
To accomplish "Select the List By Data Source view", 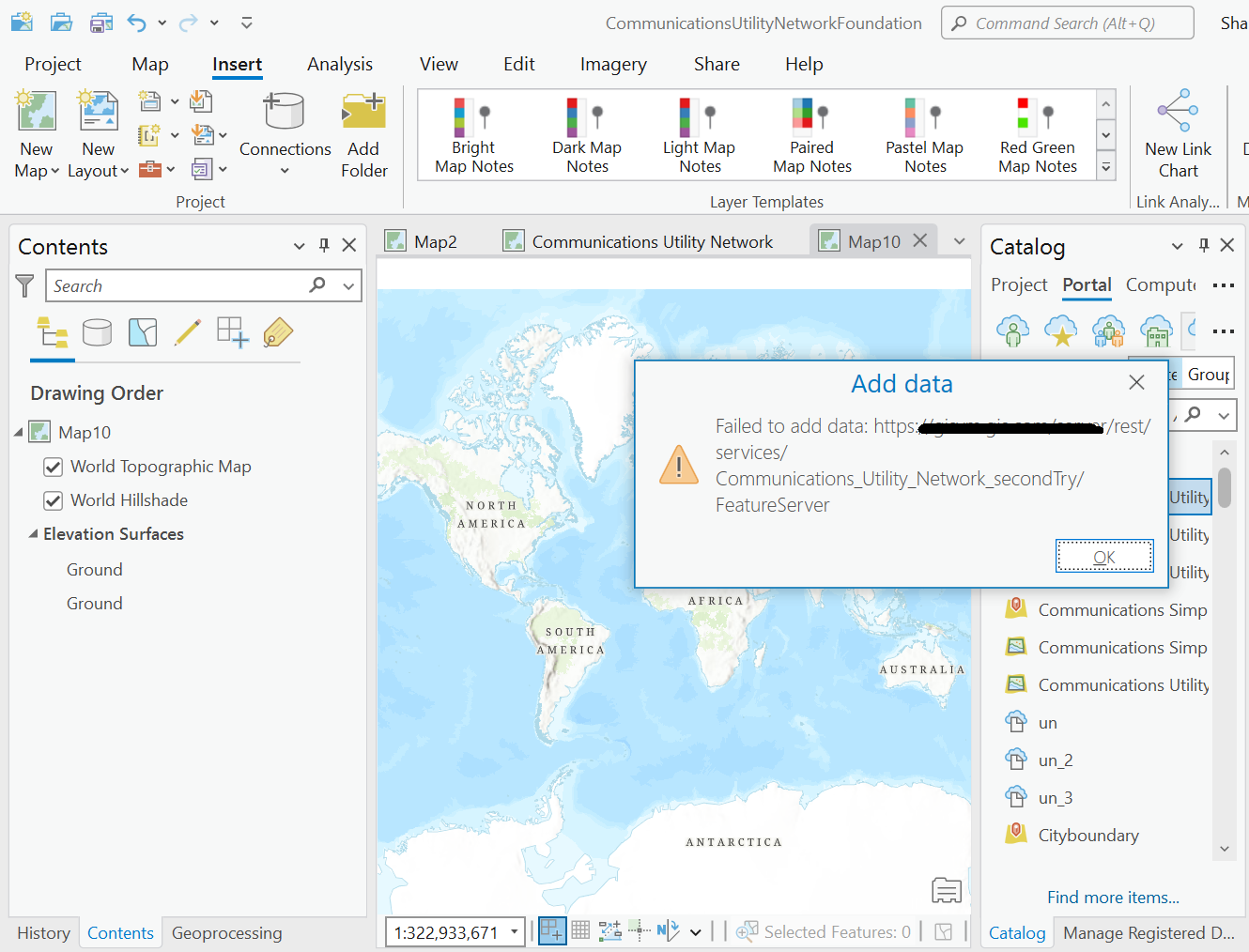I will 98,331.
